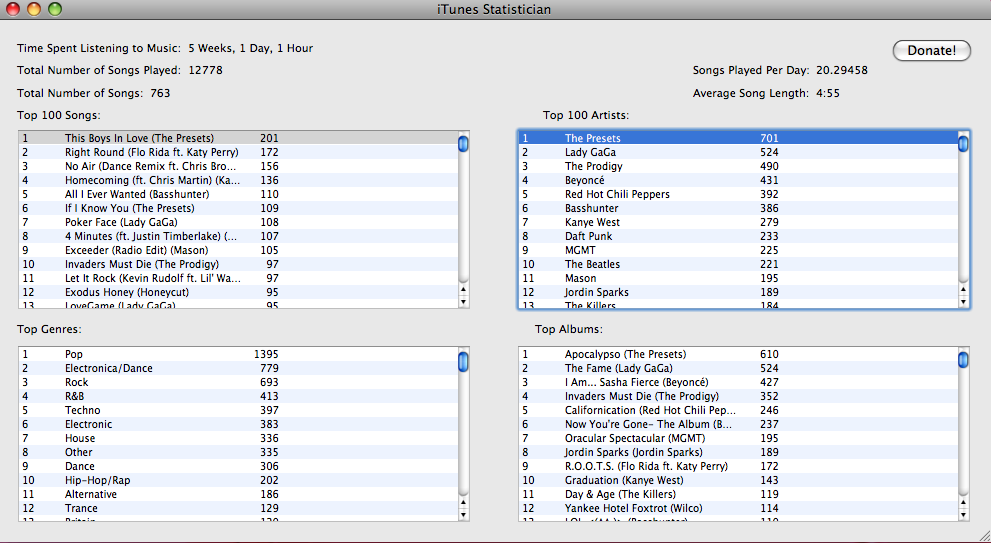Select Lady GaGa in Top Artists
Viewport: 991px width, 543px height.
click(738, 152)
